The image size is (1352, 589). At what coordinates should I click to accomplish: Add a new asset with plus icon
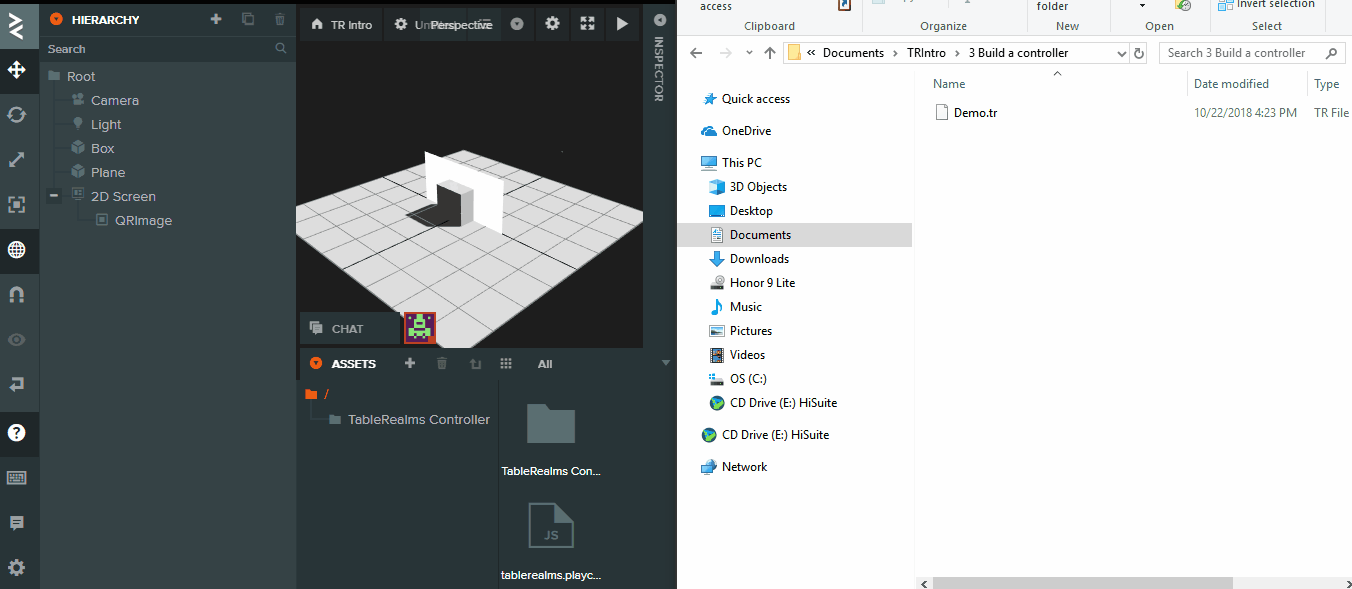pyautogui.click(x=410, y=364)
